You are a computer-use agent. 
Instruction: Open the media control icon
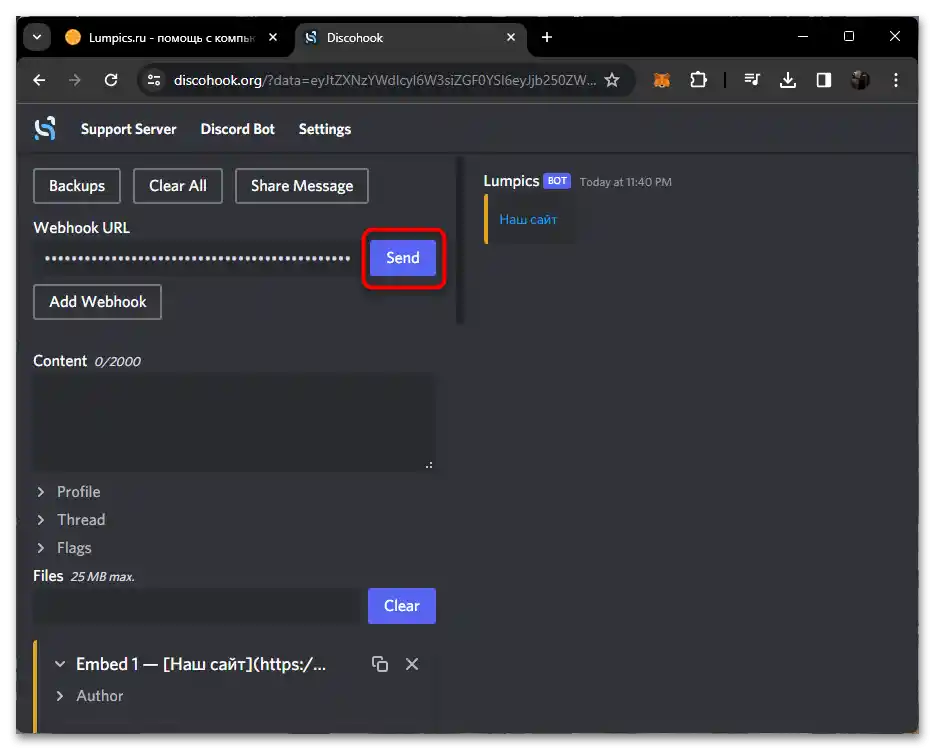point(752,80)
